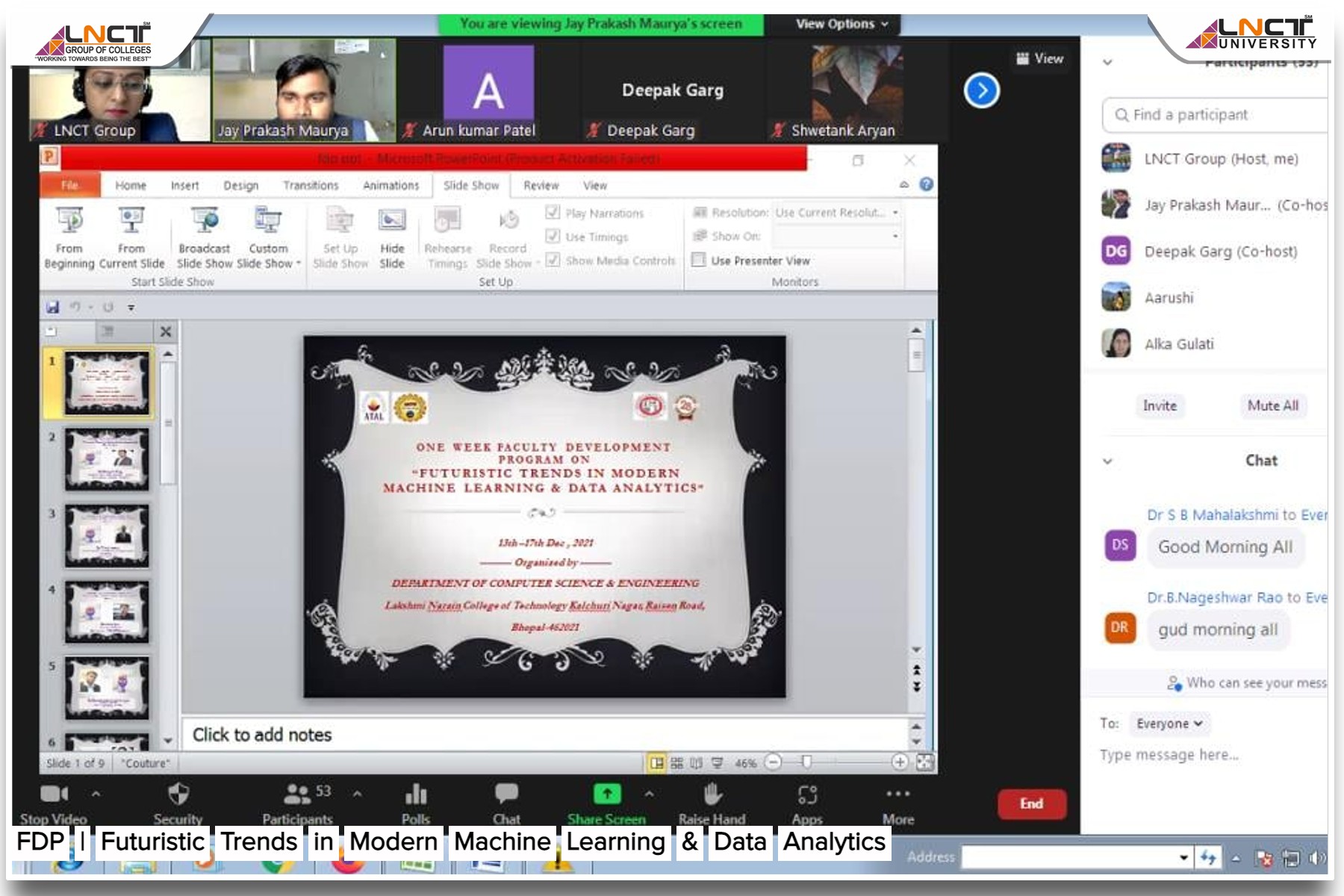Image resolution: width=1344 pixels, height=896 pixels.
Task: Click the next participants arrow button
Action: point(981,91)
